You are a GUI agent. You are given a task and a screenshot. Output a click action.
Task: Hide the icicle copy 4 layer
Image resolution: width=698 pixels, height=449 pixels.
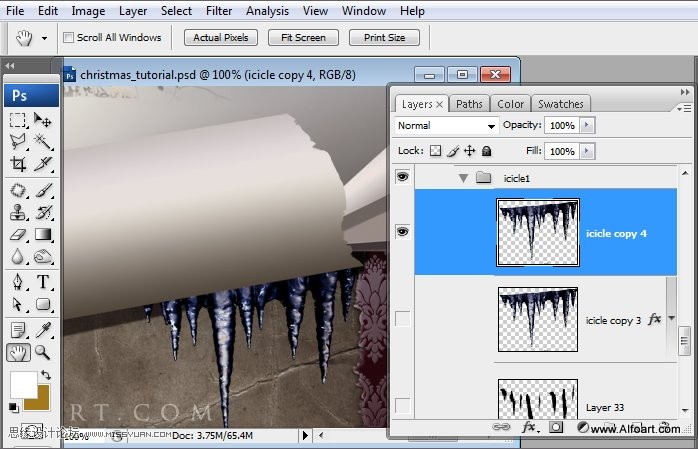click(x=402, y=232)
